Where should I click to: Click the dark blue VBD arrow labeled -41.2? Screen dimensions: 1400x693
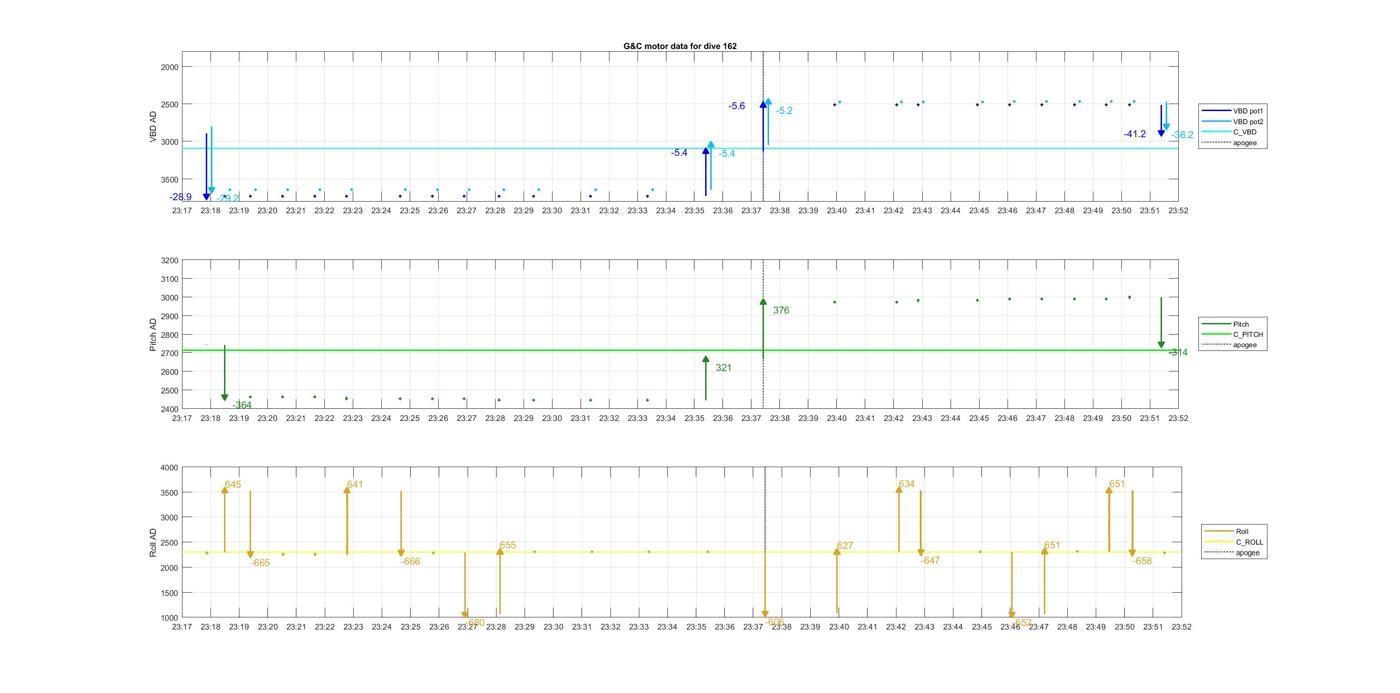click(x=1161, y=120)
